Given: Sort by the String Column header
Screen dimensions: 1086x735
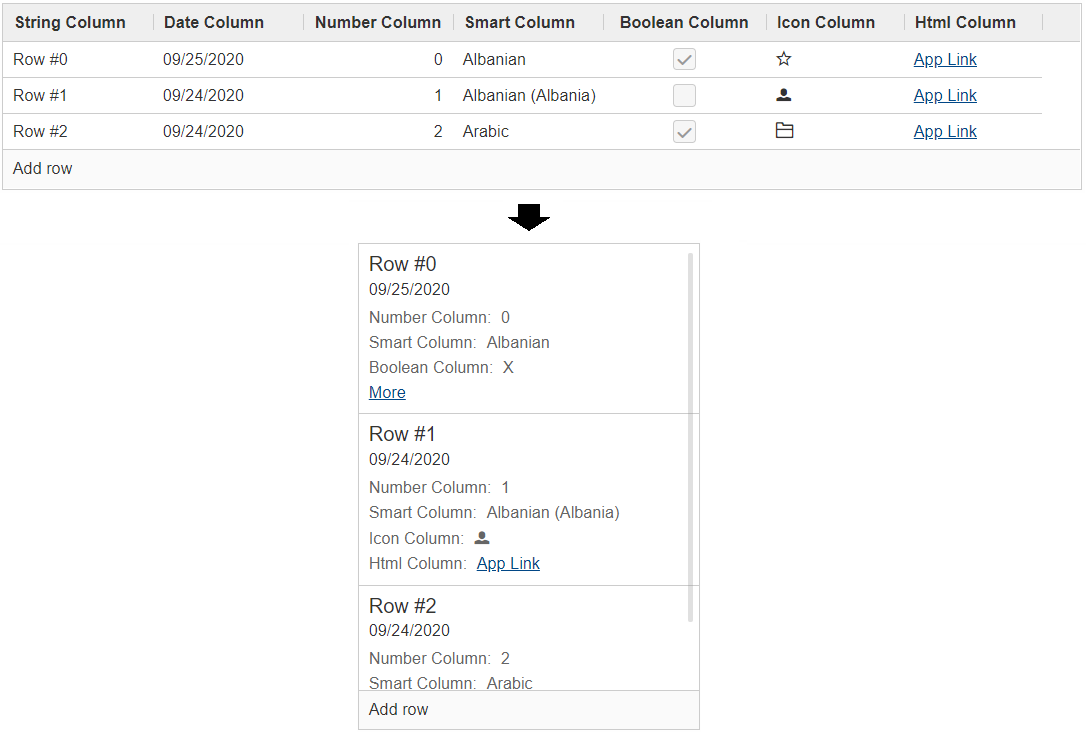Looking at the screenshot, I should pyautogui.click(x=70, y=22).
